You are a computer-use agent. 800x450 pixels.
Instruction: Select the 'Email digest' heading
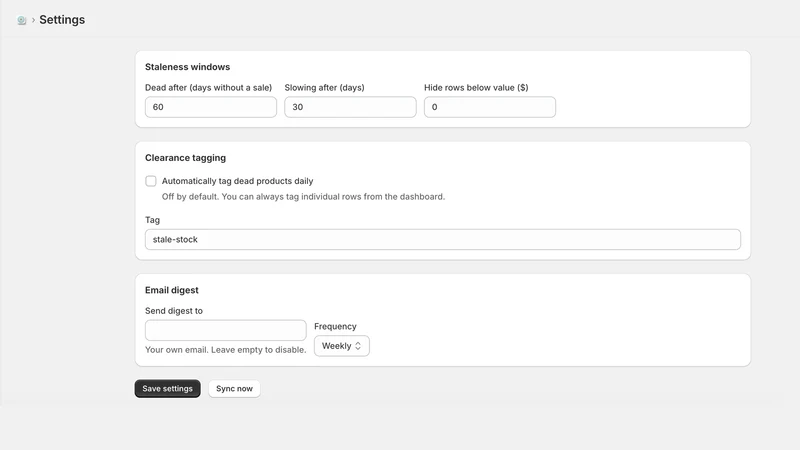(171, 290)
